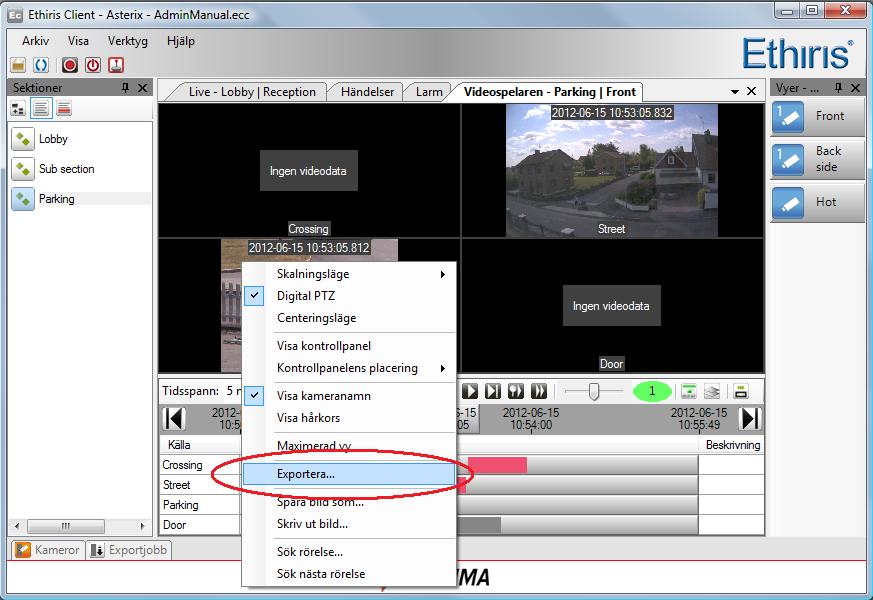Select the list view icon in Sektioner
The height and width of the screenshot is (600, 873).
click(x=41, y=109)
